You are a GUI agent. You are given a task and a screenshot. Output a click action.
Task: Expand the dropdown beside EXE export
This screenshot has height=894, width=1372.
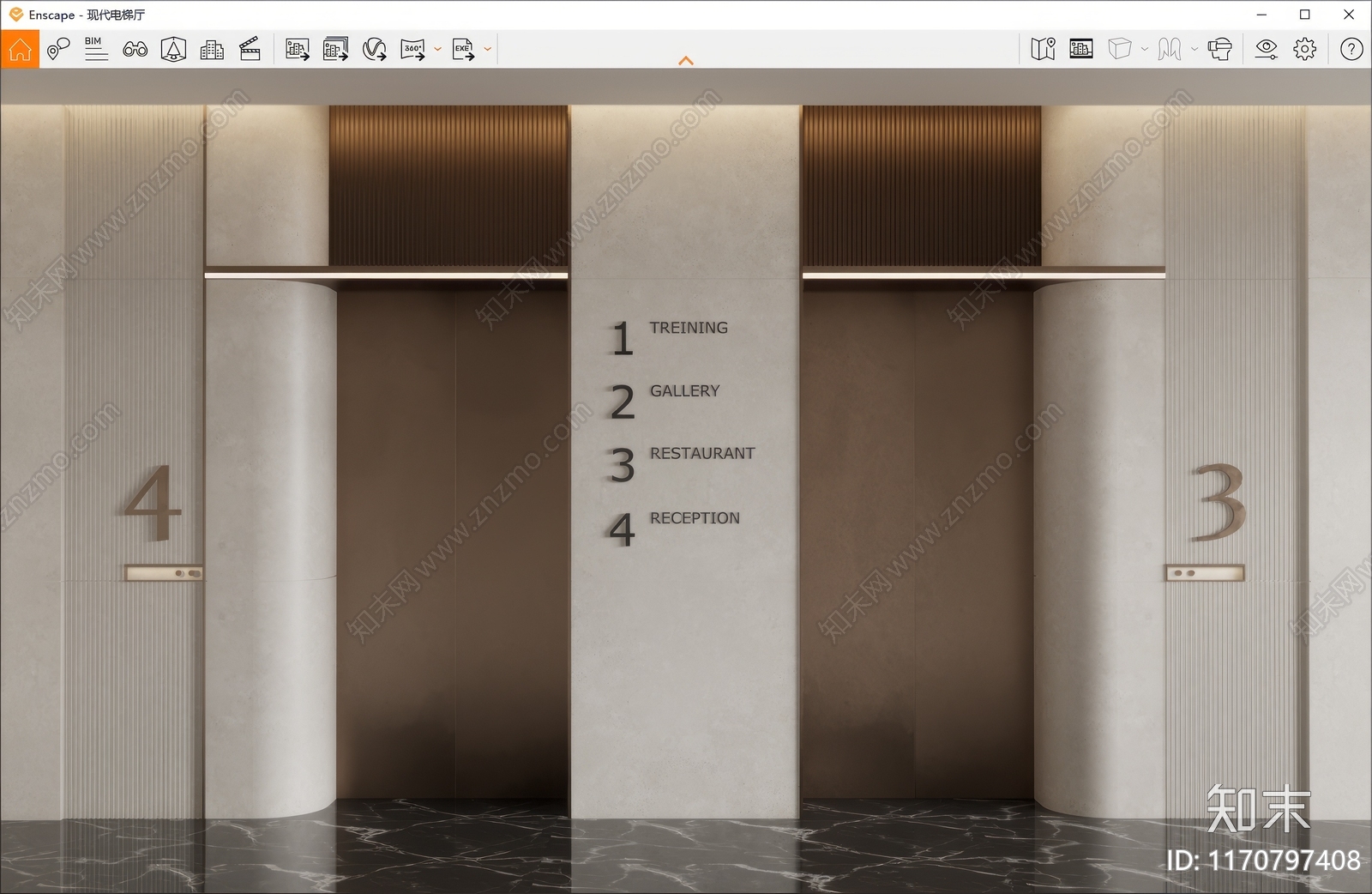click(487, 49)
